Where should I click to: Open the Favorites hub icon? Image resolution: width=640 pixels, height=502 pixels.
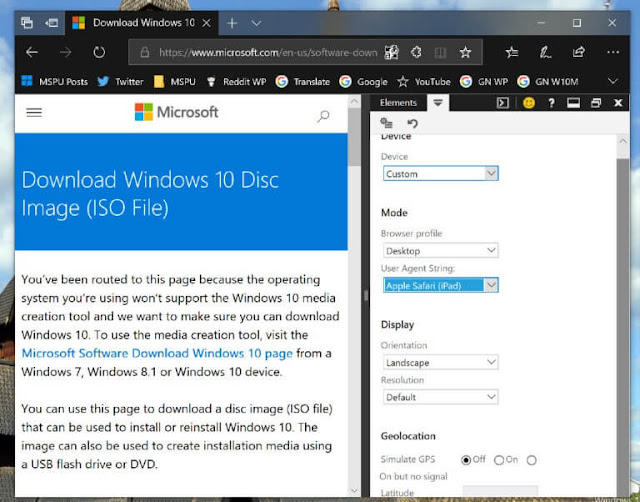tap(512, 52)
